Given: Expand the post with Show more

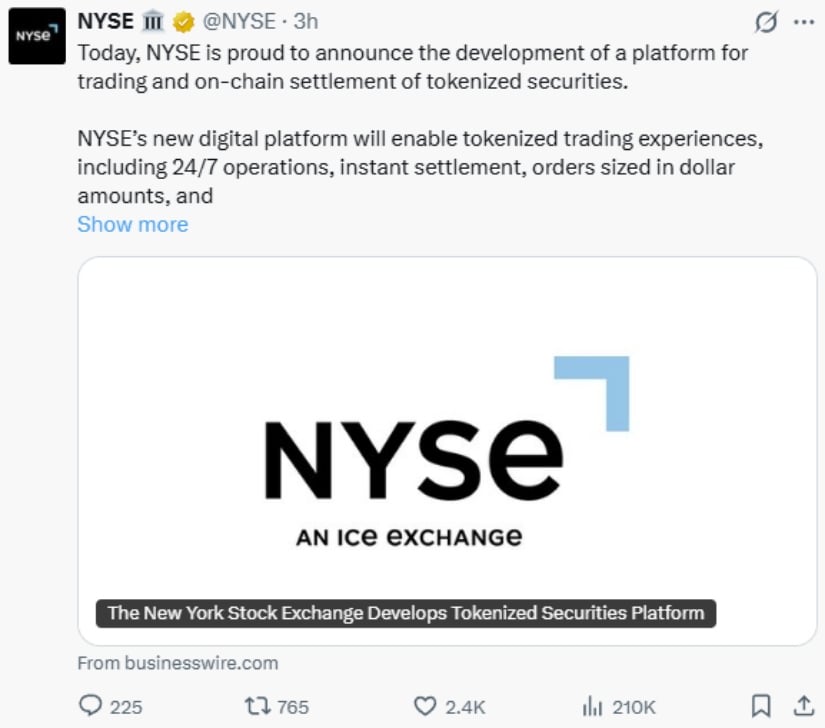Looking at the screenshot, I should click(132, 224).
